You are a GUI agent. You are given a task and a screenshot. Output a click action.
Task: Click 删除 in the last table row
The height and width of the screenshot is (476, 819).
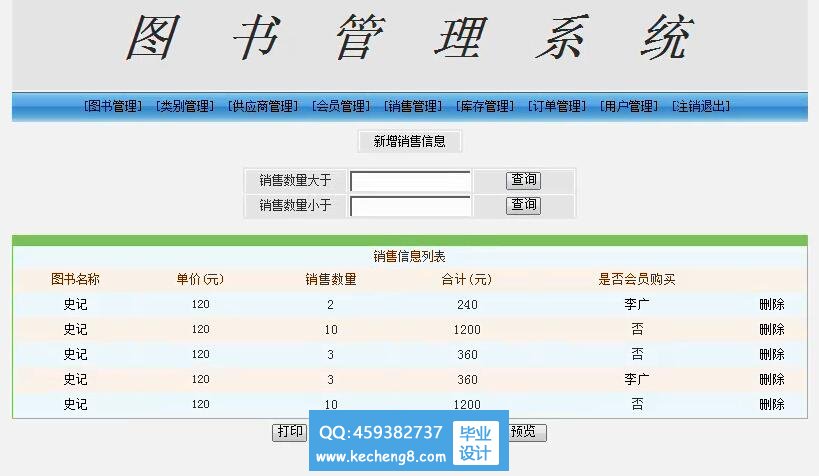point(772,404)
